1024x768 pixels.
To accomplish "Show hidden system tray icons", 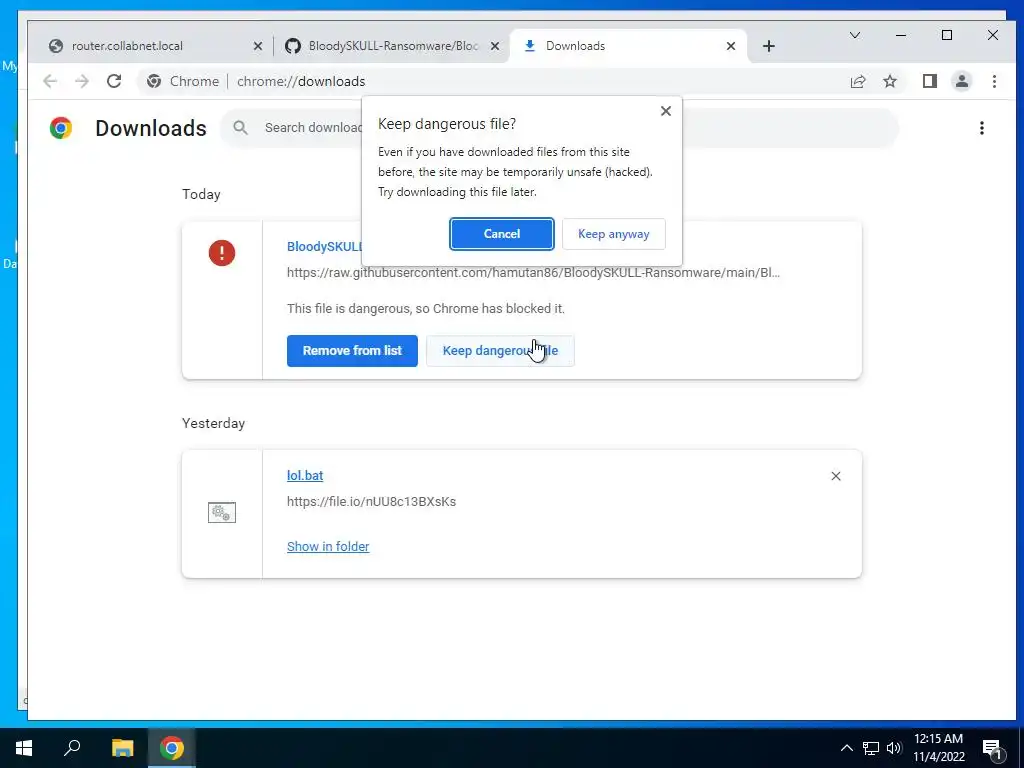I will point(846,748).
